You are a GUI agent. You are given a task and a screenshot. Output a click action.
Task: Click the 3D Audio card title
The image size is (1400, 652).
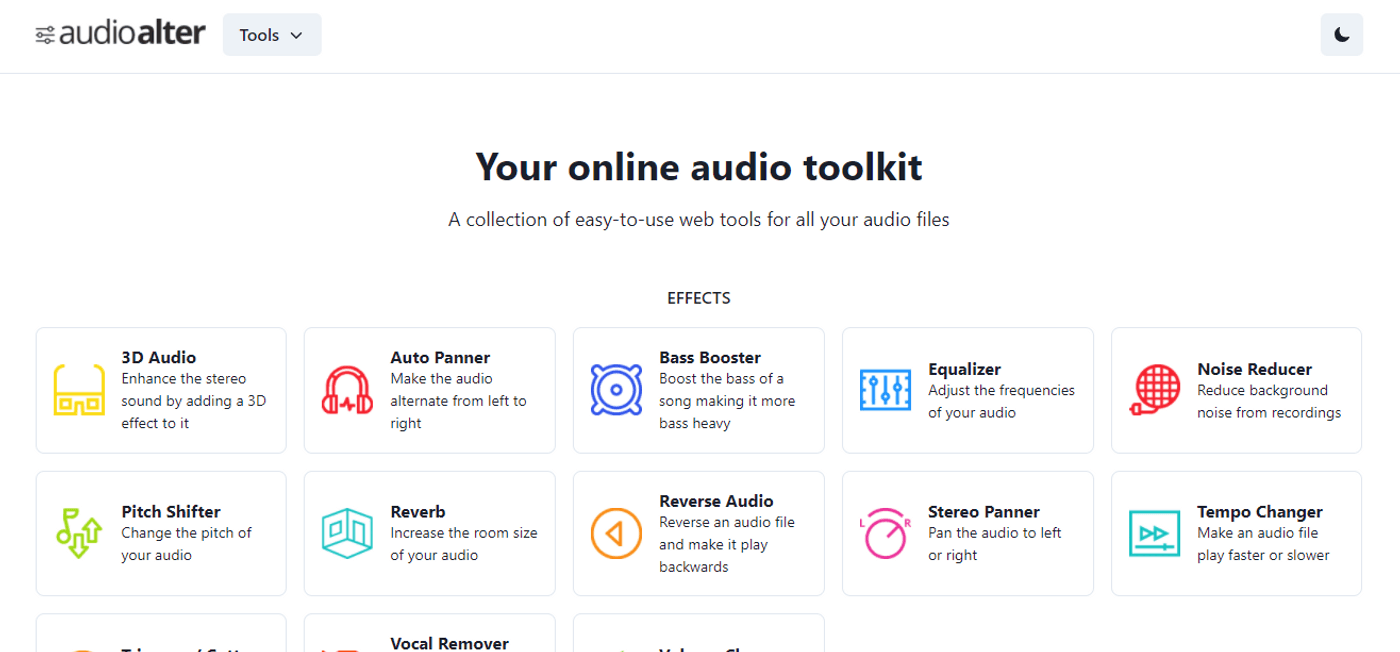click(x=158, y=357)
